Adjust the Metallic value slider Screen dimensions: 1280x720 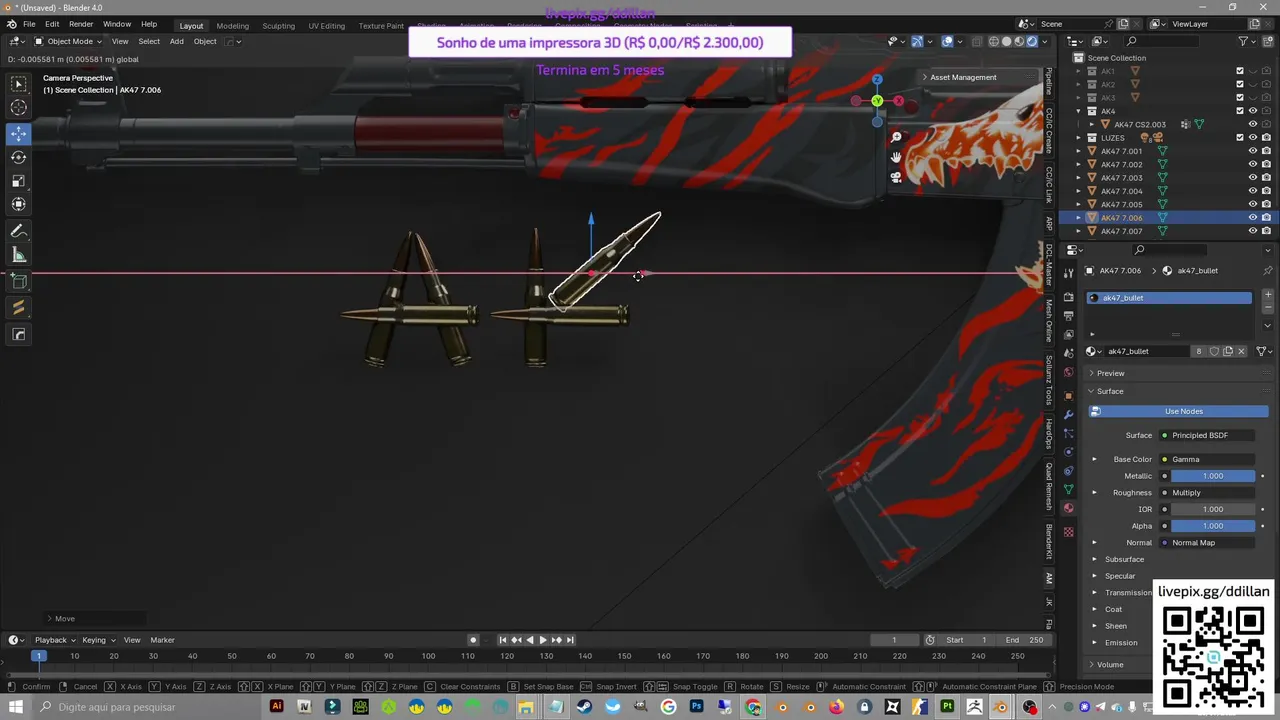point(1213,476)
